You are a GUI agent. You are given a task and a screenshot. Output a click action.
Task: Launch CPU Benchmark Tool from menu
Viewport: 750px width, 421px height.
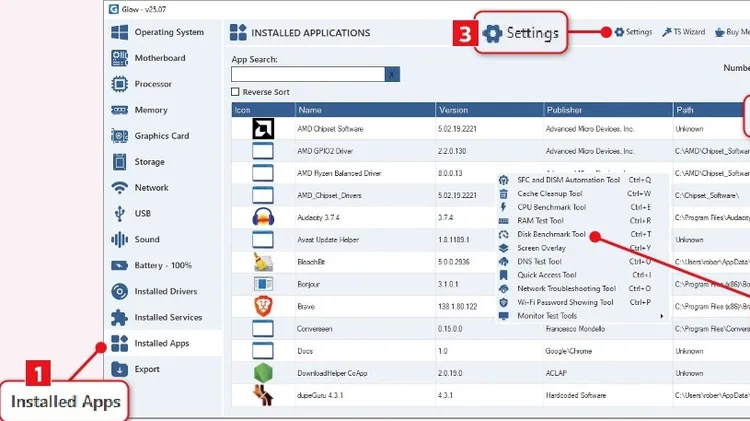coord(551,207)
